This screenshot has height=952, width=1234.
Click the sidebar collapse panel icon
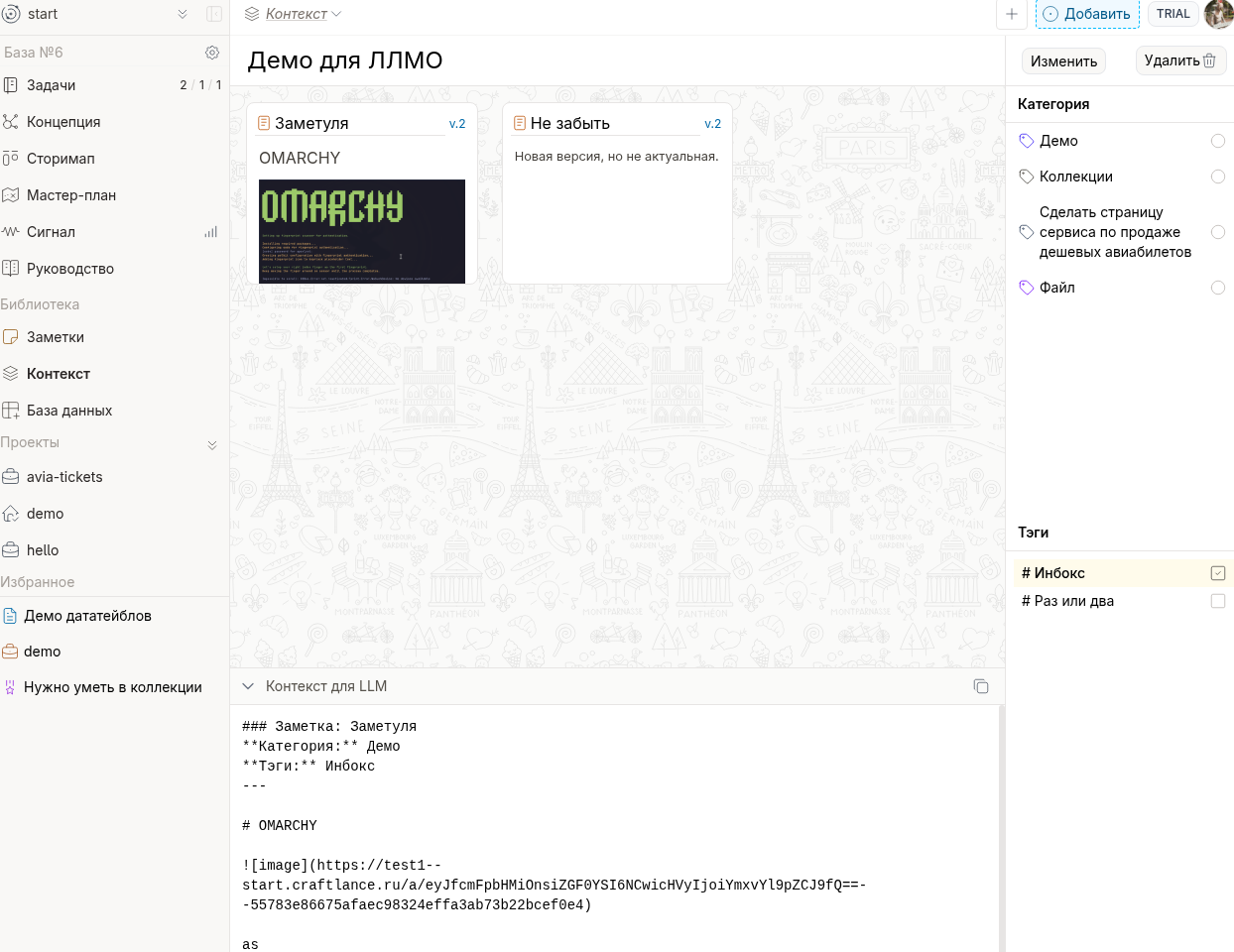tap(213, 14)
